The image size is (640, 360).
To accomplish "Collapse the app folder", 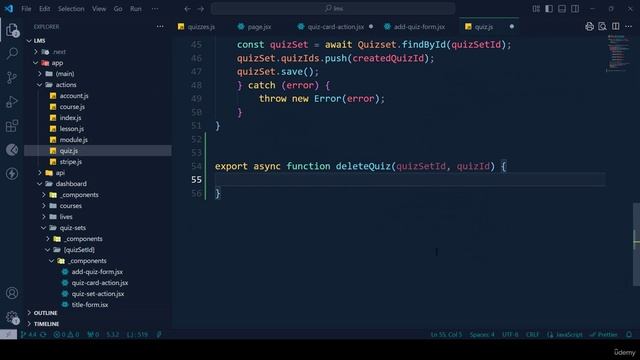I will [x=57, y=63].
